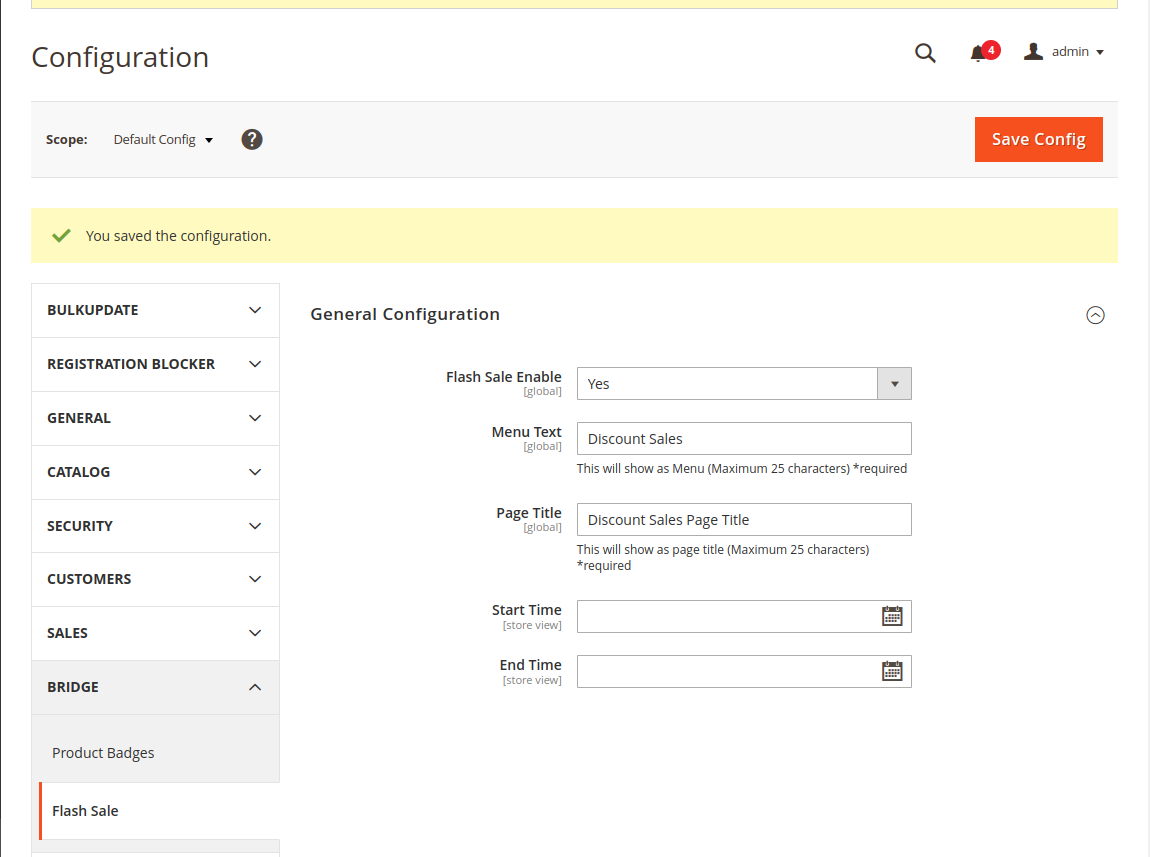Click the help question mark icon
The width and height of the screenshot is (1150, 857).
[x=252, y=140]
